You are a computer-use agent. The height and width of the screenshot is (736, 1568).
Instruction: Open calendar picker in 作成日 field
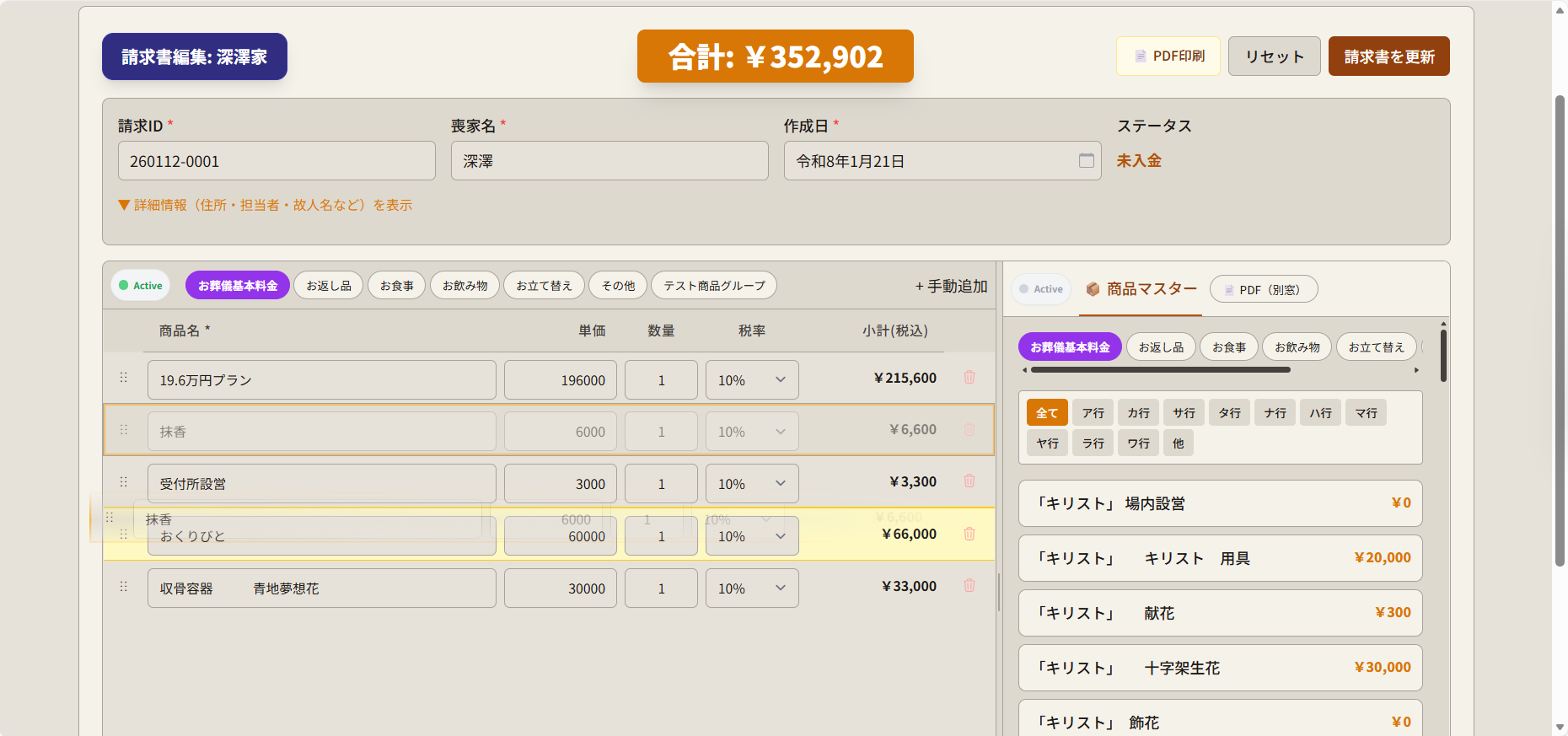tap(1086, 161)
